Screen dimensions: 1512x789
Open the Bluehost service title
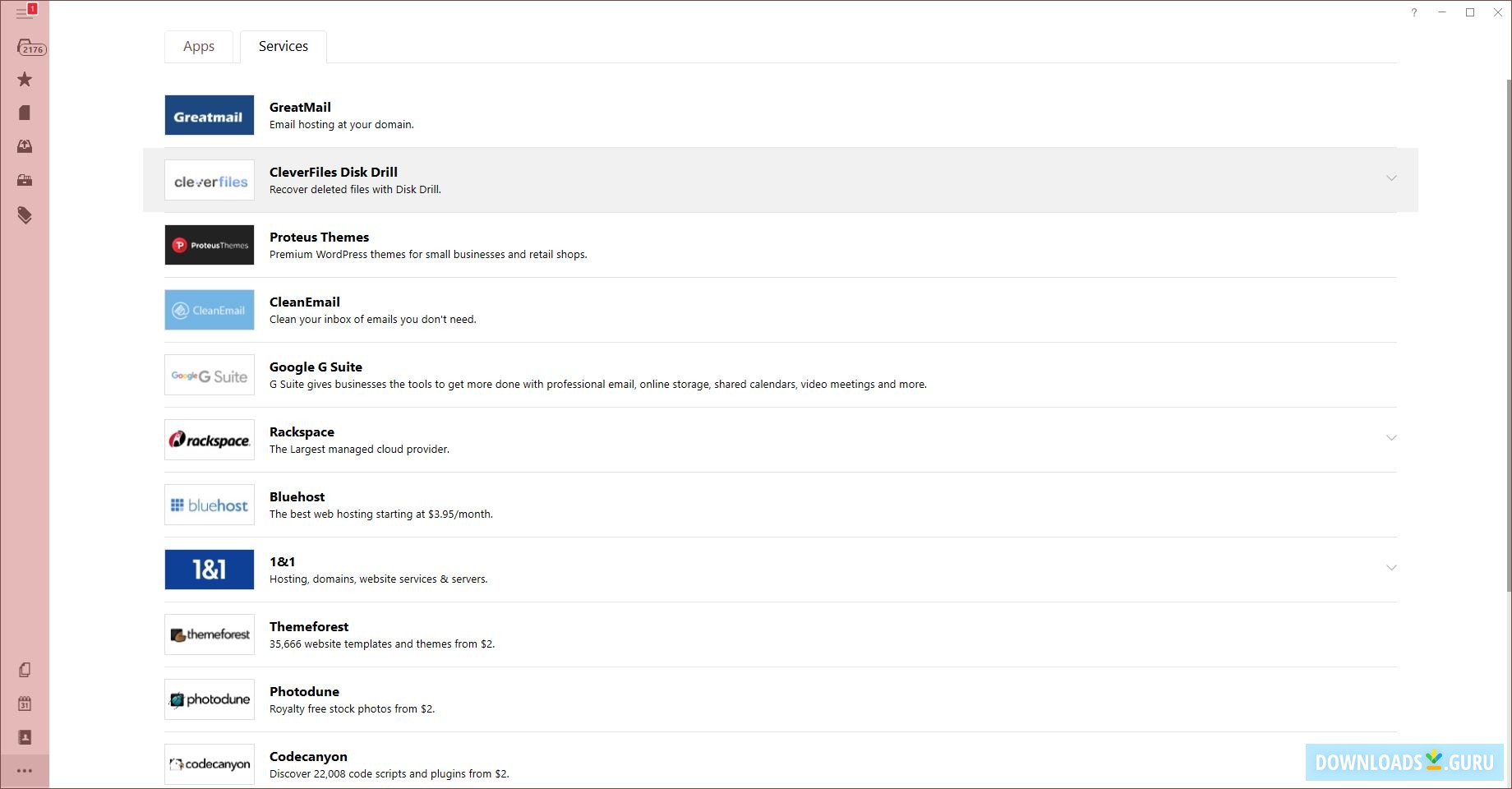coord(297,496)
